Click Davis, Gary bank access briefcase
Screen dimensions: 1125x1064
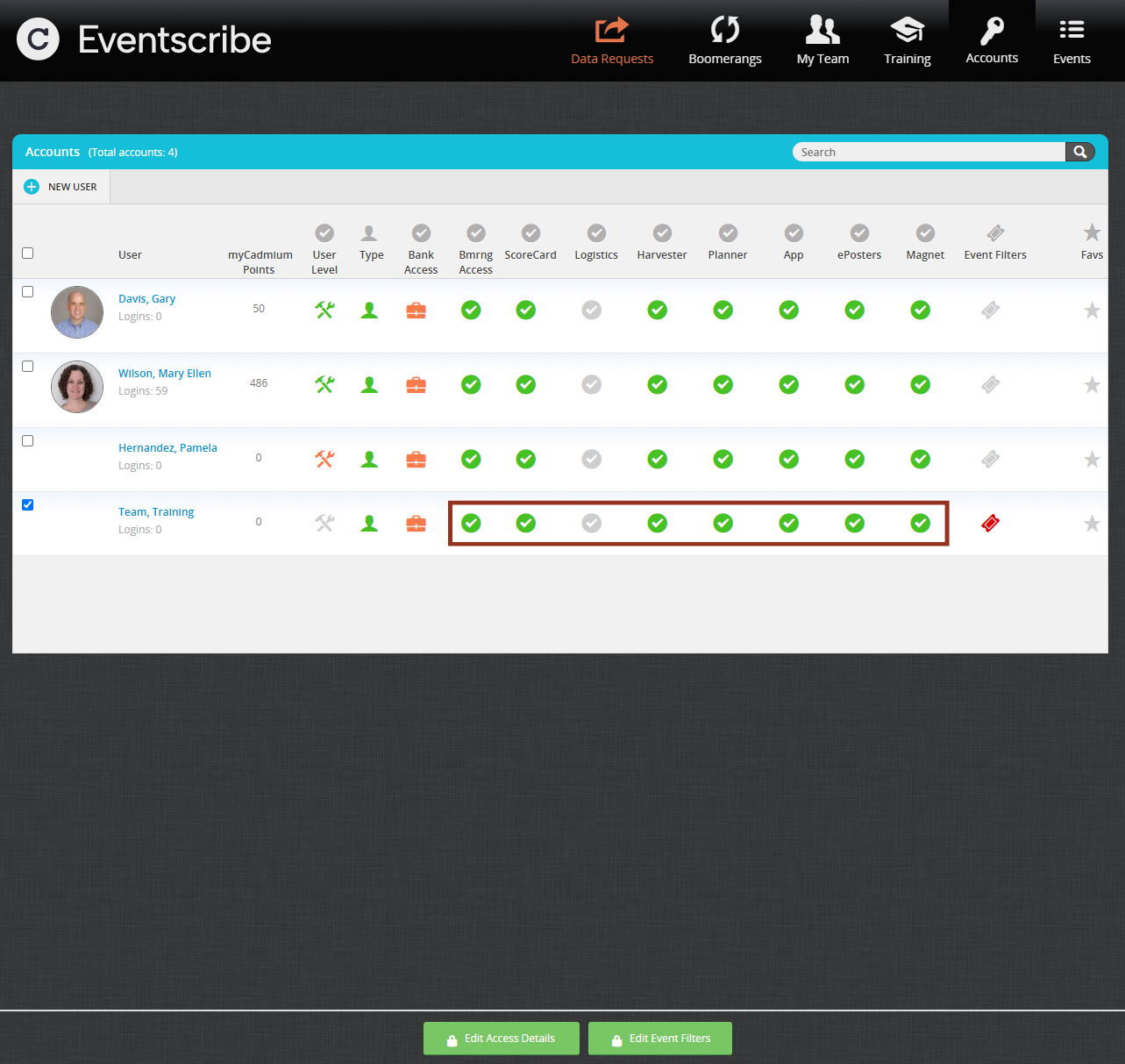[x=417, y=310]
